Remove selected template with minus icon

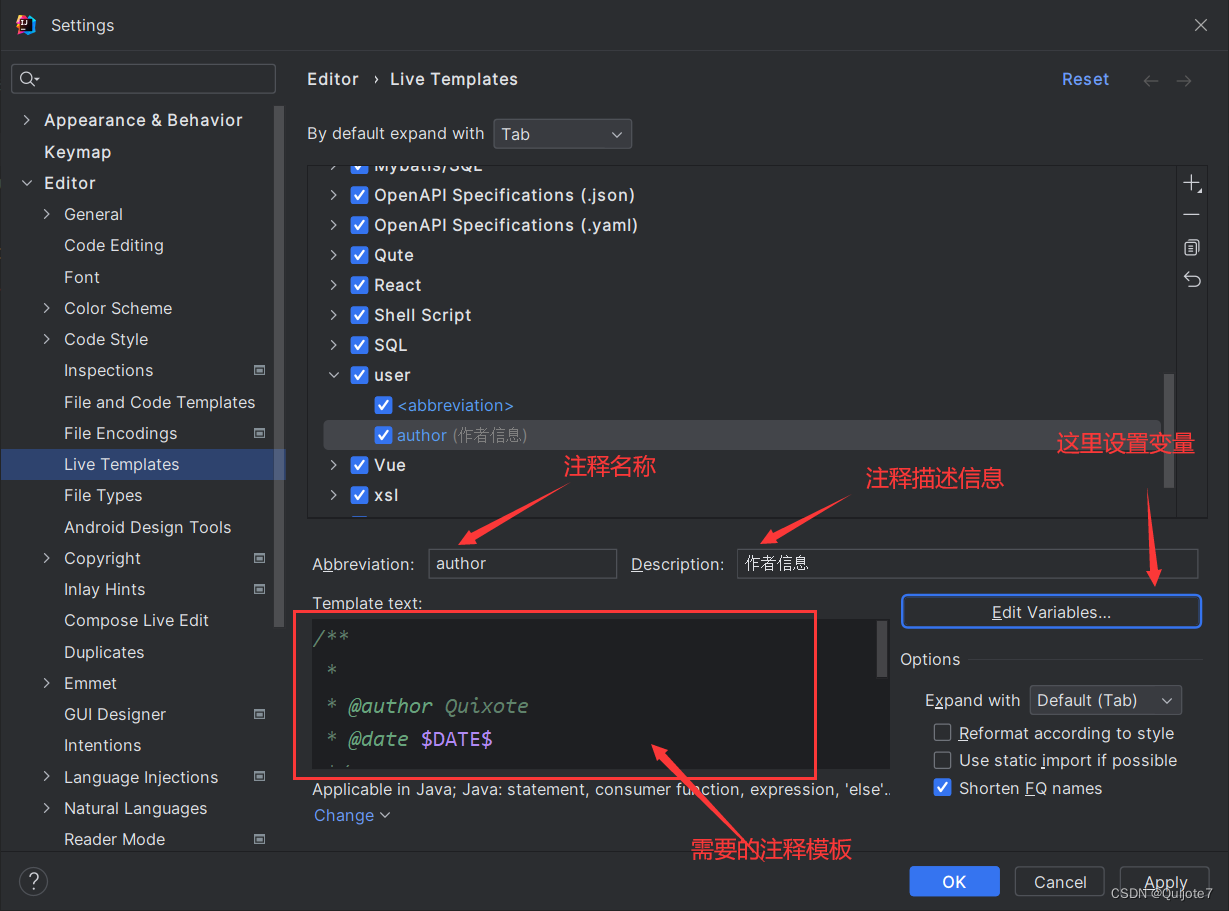click(x=1192, y=215)
